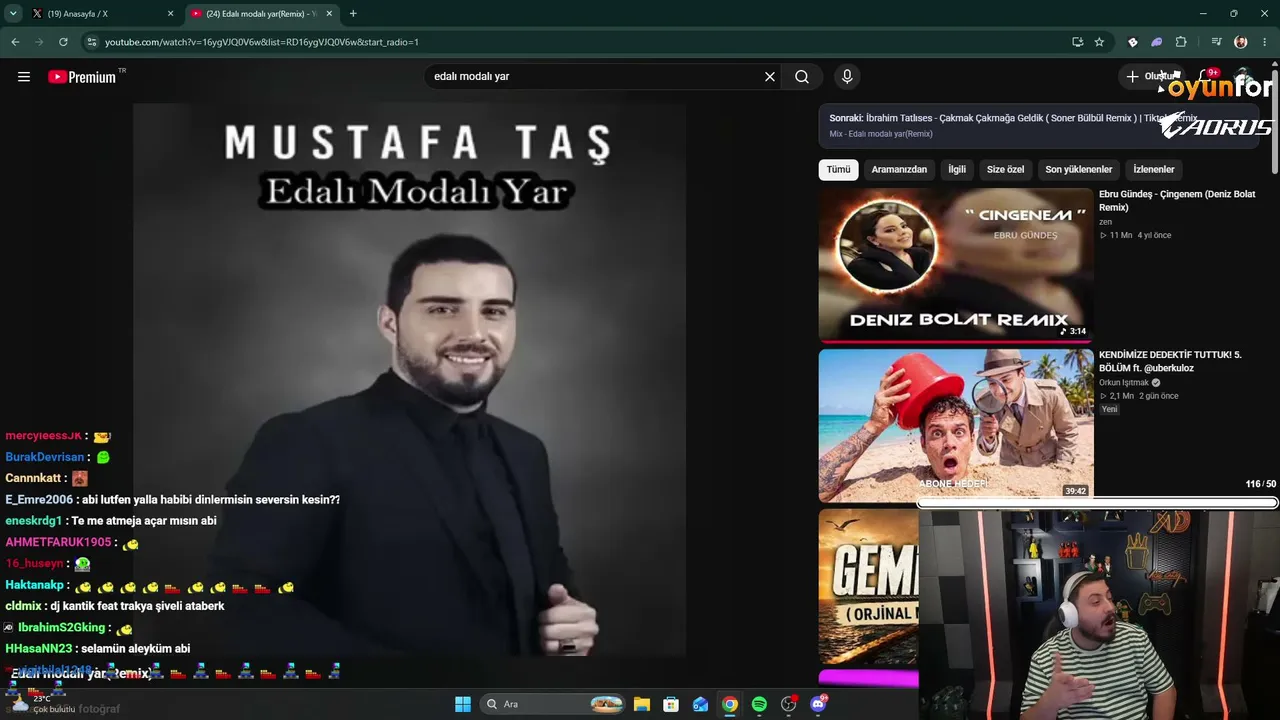
Task: Open YouTube notifications bell
Action: (1205, 76)
